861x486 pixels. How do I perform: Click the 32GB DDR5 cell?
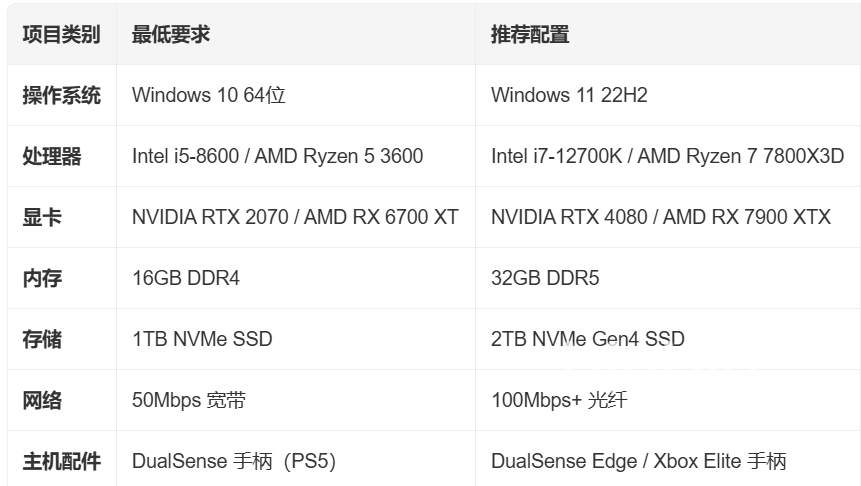coord(668,278)
